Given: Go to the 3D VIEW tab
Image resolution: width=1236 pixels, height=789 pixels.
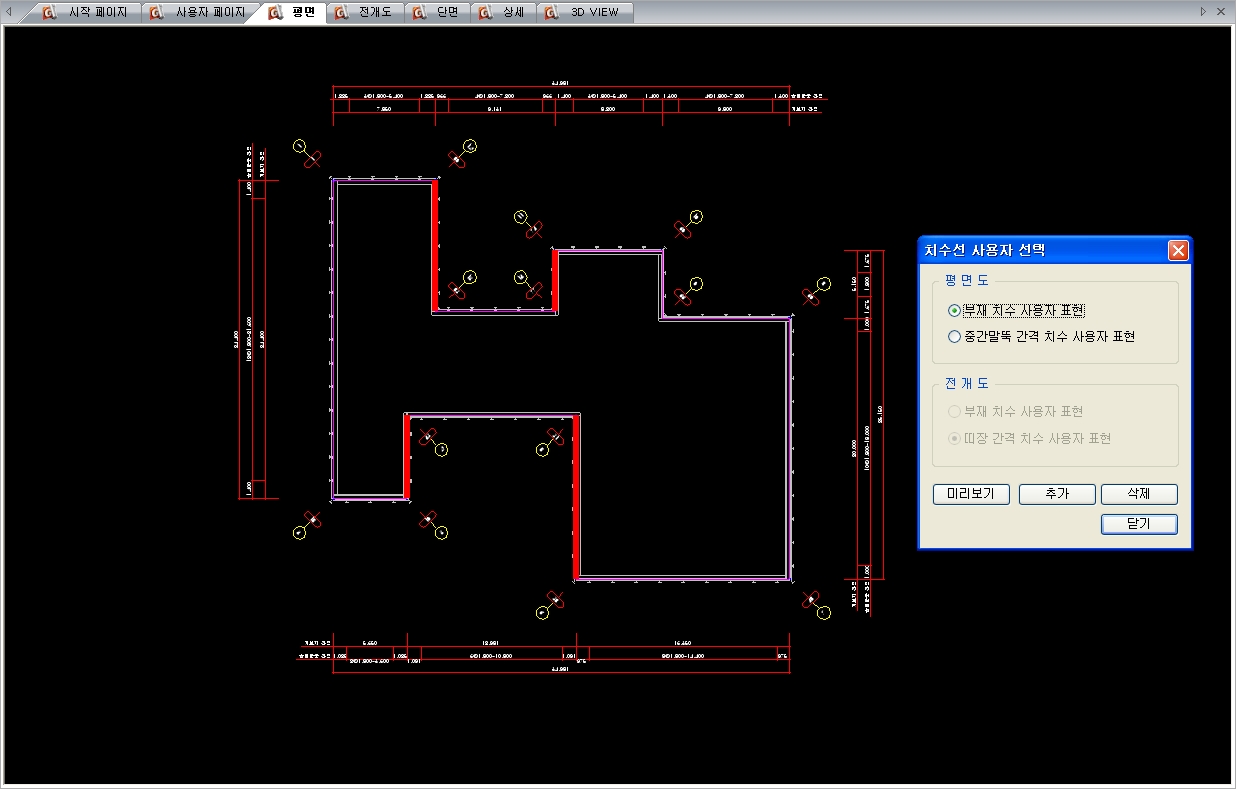Looking at the screenshot, I should (594, 13).
